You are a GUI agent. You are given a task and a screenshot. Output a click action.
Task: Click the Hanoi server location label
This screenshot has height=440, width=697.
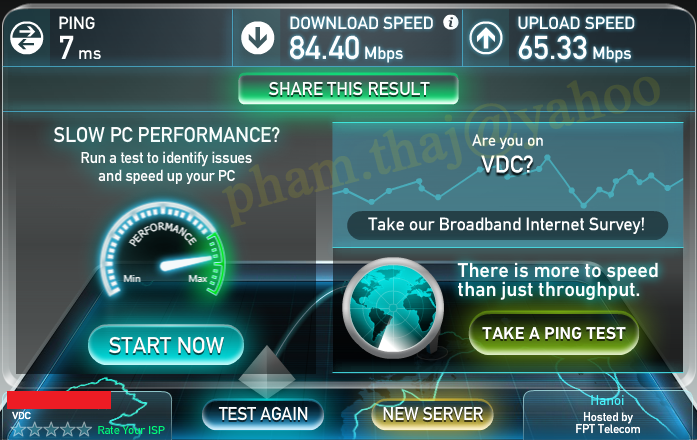click(607, 400)
